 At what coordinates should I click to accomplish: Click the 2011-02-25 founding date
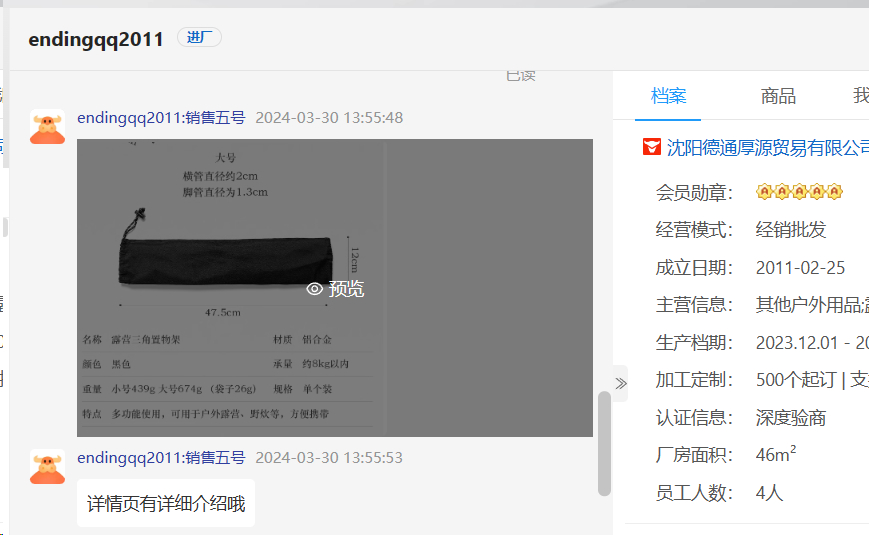point(800,268)
